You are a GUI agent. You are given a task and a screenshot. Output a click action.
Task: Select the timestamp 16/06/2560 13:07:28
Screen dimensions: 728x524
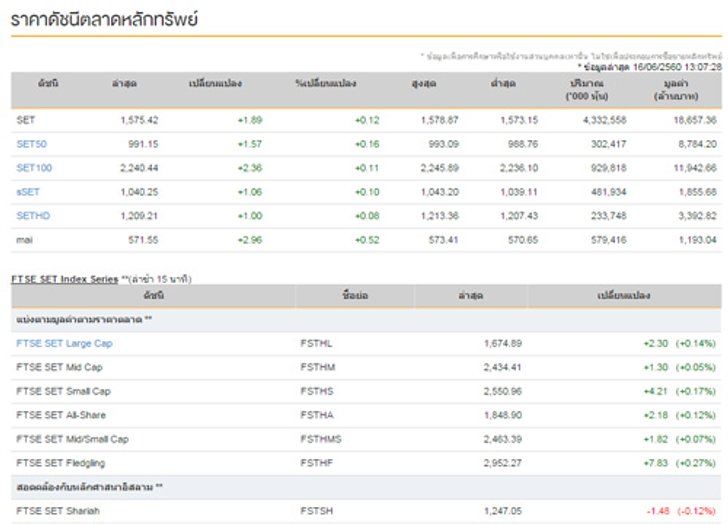coord(677,67)
